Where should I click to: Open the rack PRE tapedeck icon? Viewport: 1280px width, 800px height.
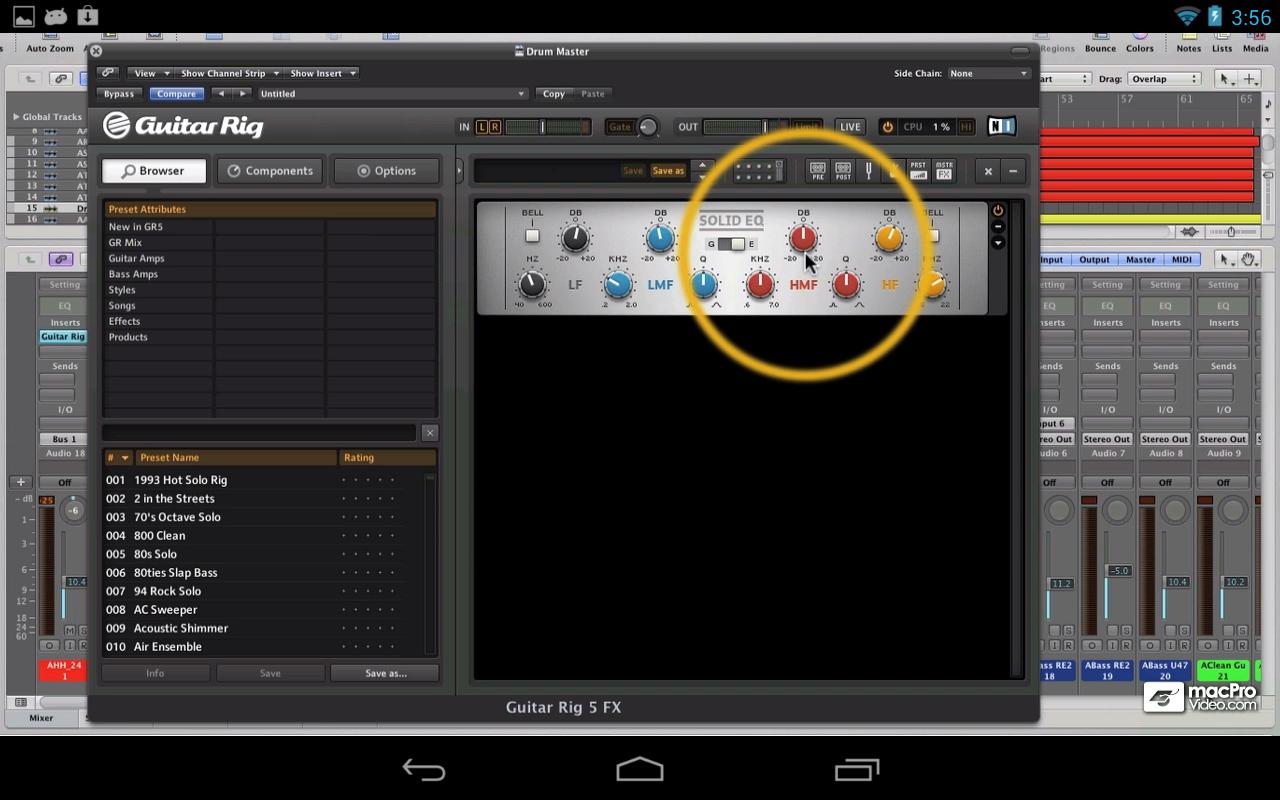pos(818,171)
